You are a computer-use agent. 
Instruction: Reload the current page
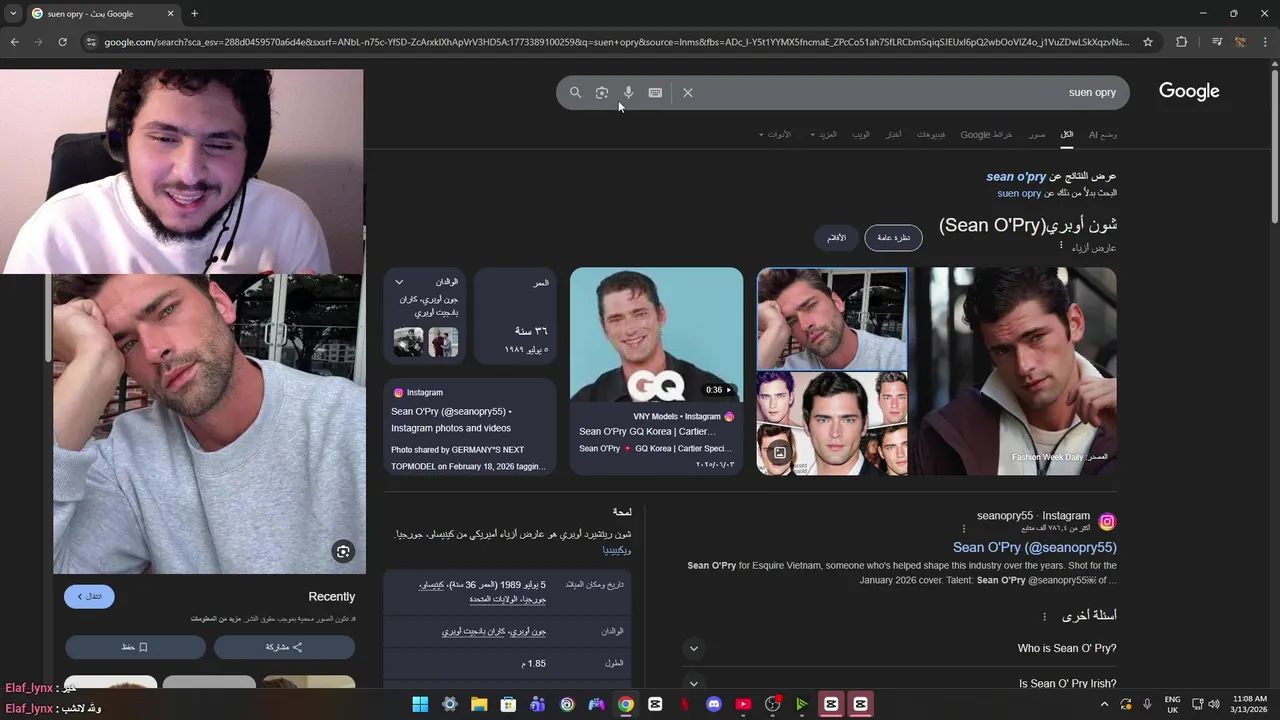(62, 42)
